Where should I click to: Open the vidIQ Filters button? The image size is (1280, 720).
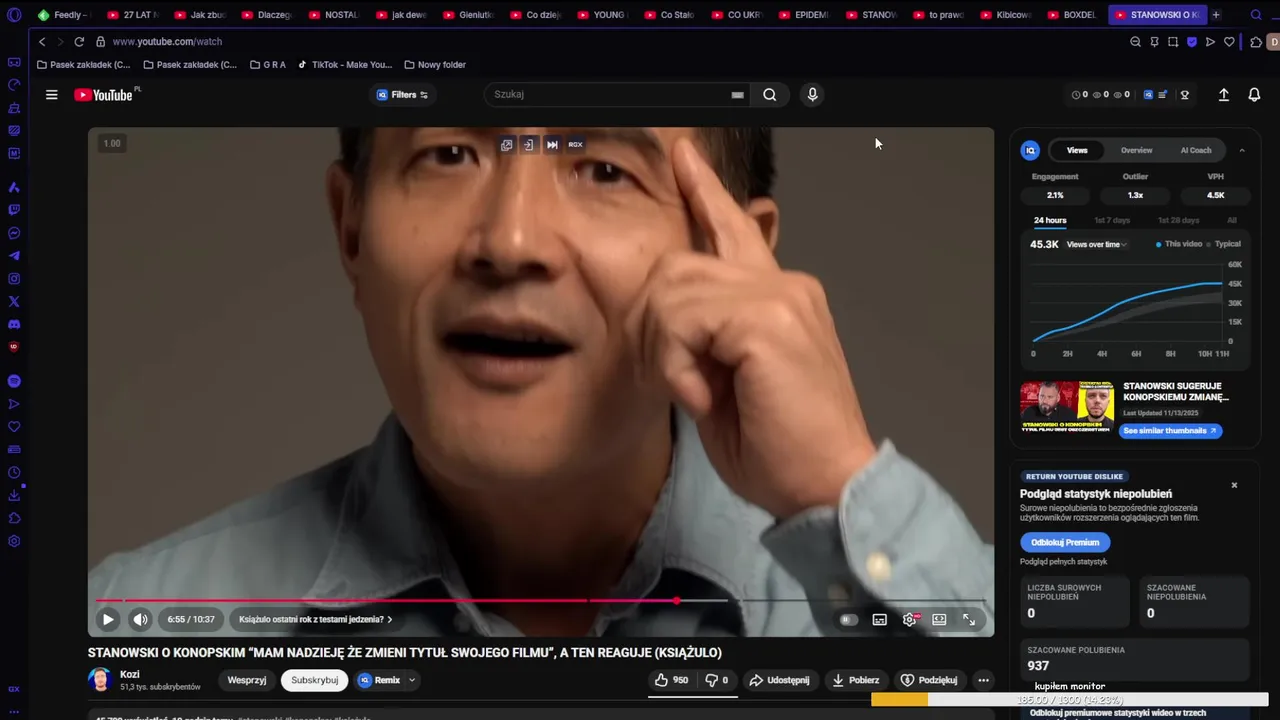tap(402, 95)
